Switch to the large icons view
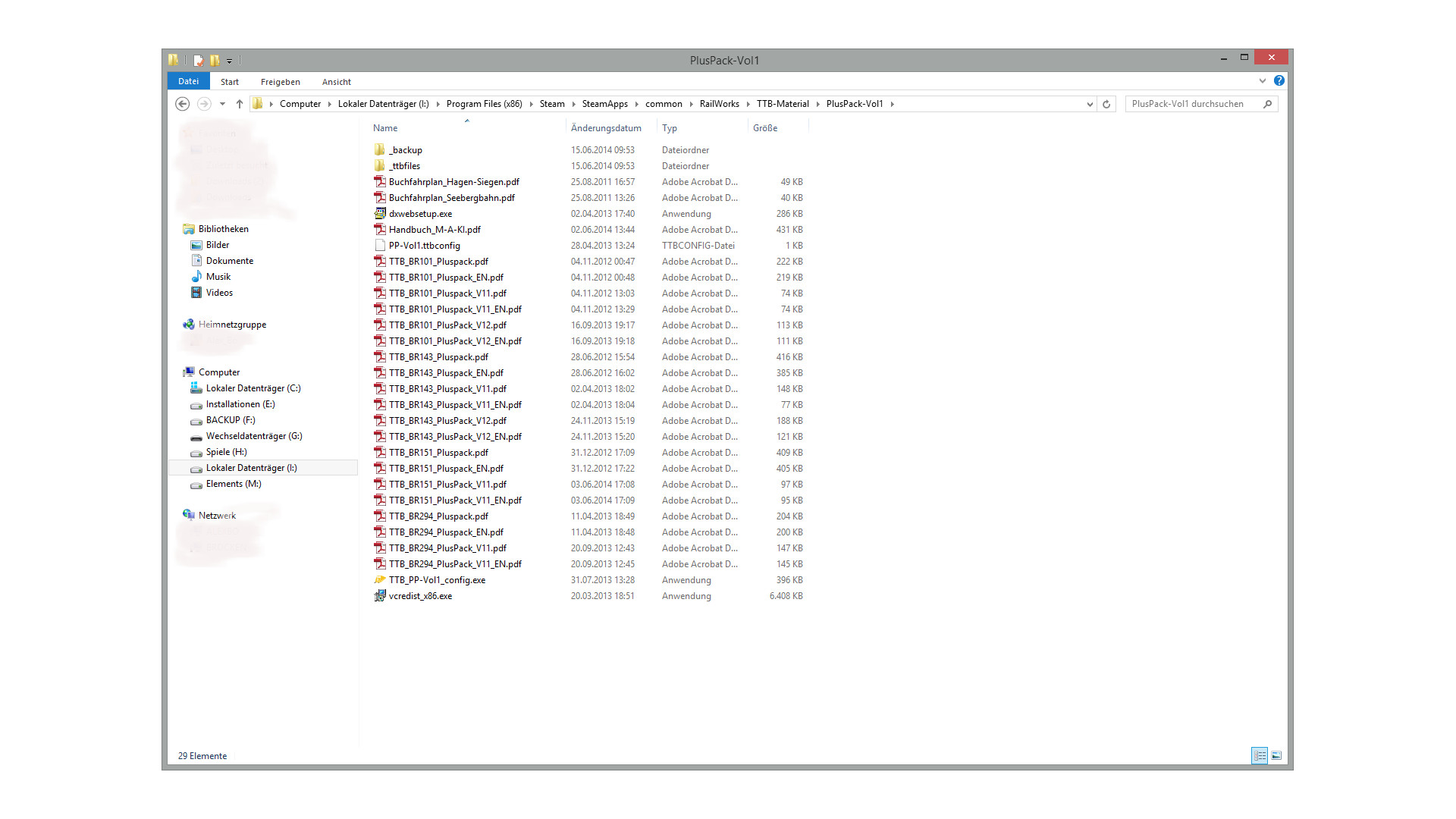Screen dimensions: 1456x819 (x=1277, y=755)
